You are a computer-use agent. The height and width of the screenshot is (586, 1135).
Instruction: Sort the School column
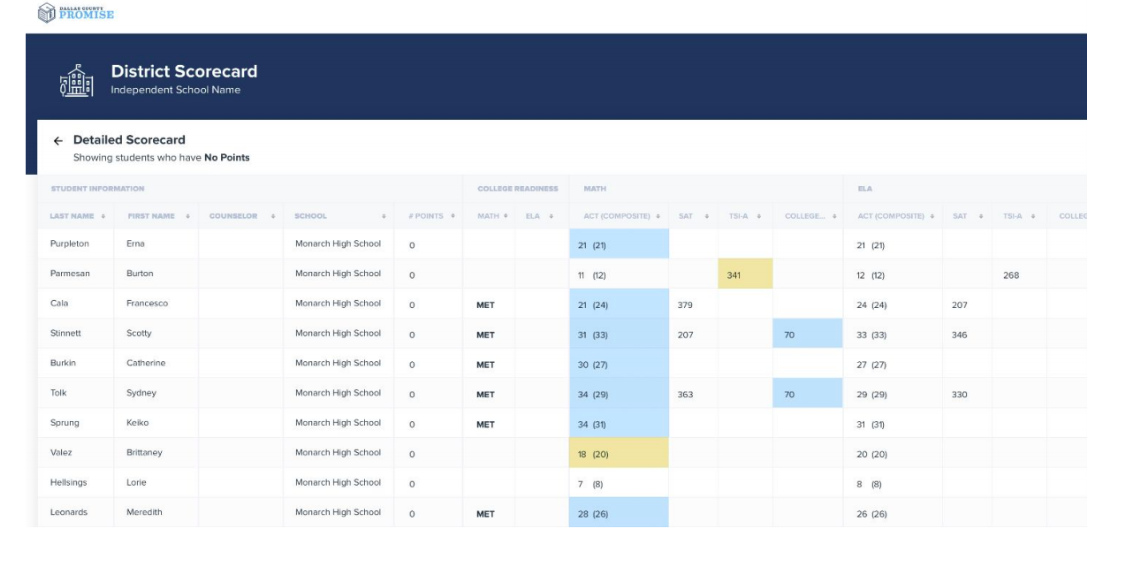click(384, 216)
